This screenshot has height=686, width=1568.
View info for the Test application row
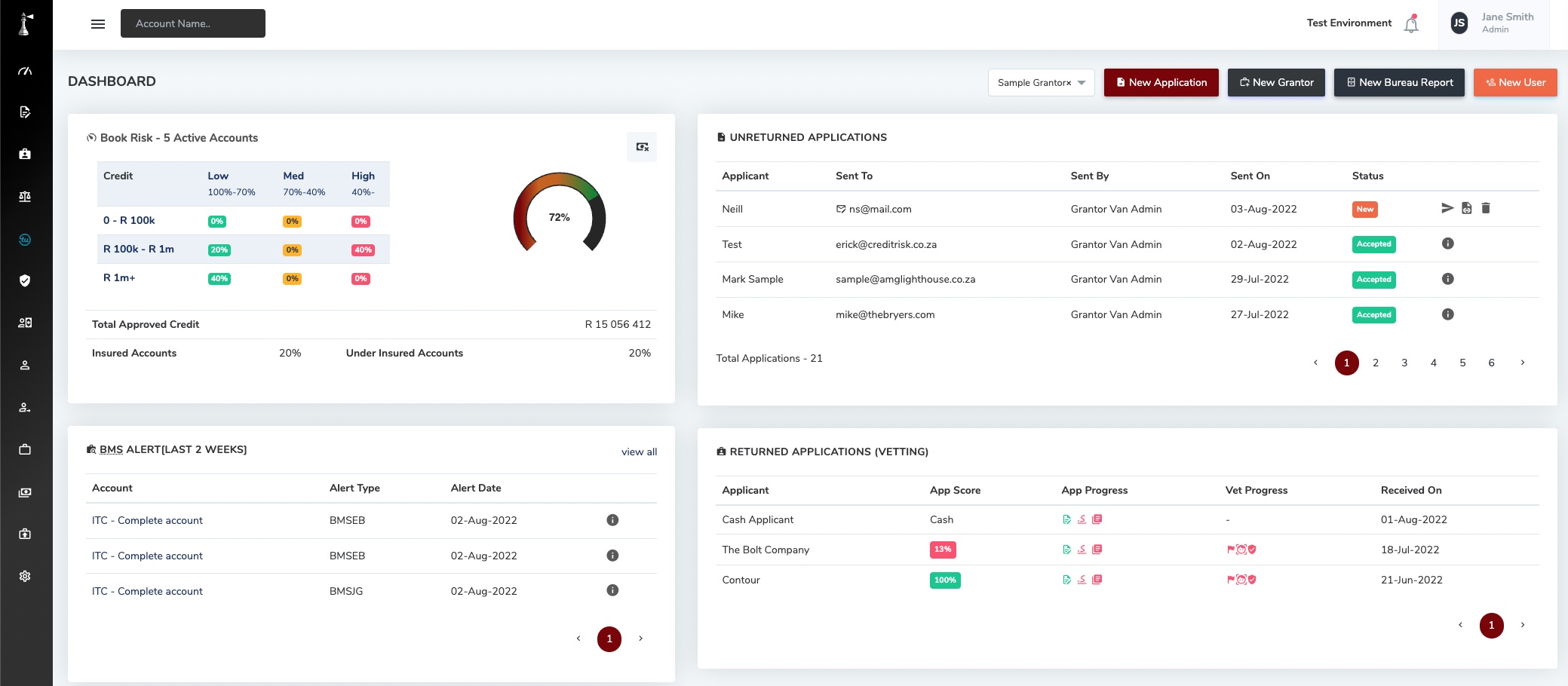[1448, 243]
